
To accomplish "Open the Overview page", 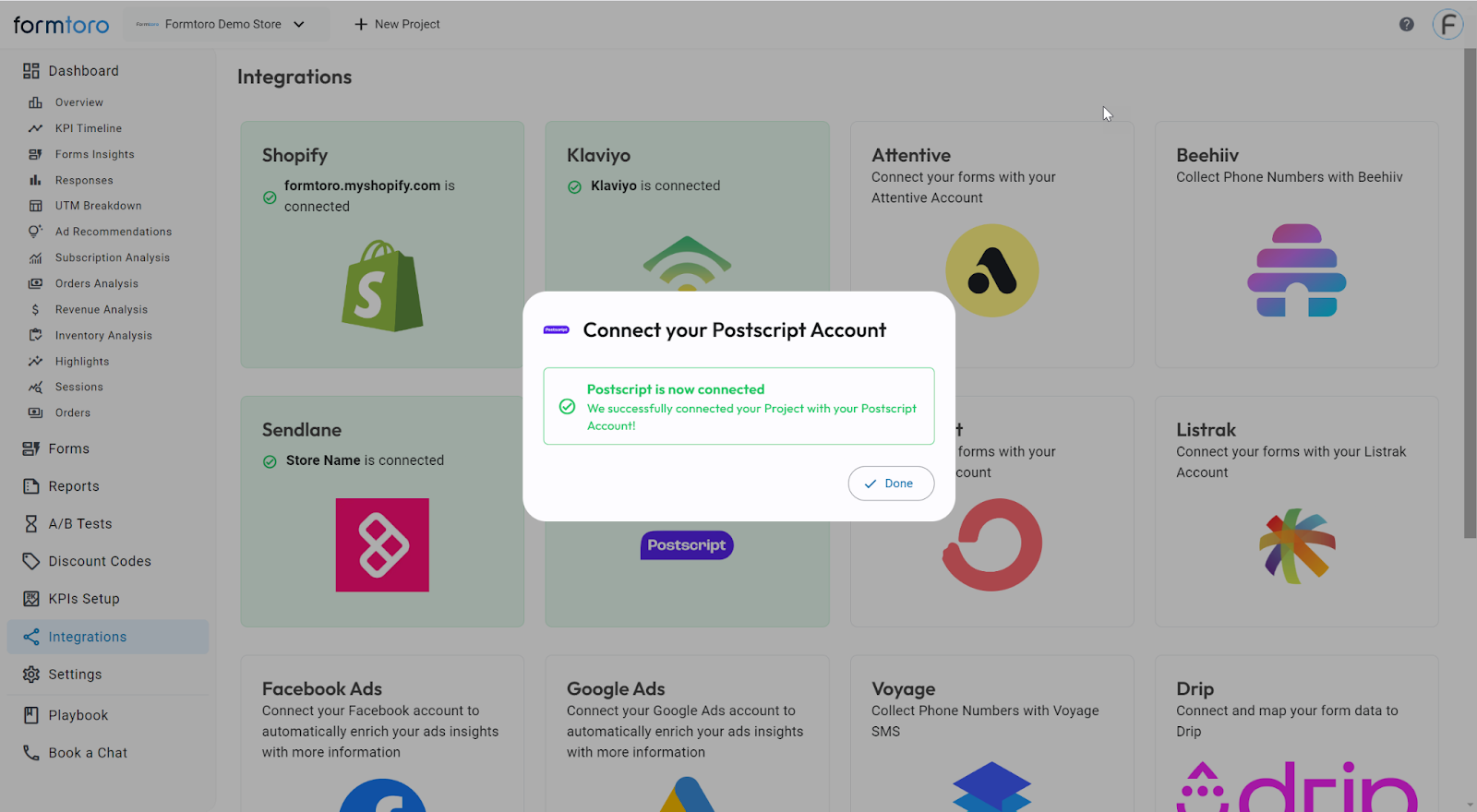I will (x=78, y=102).
